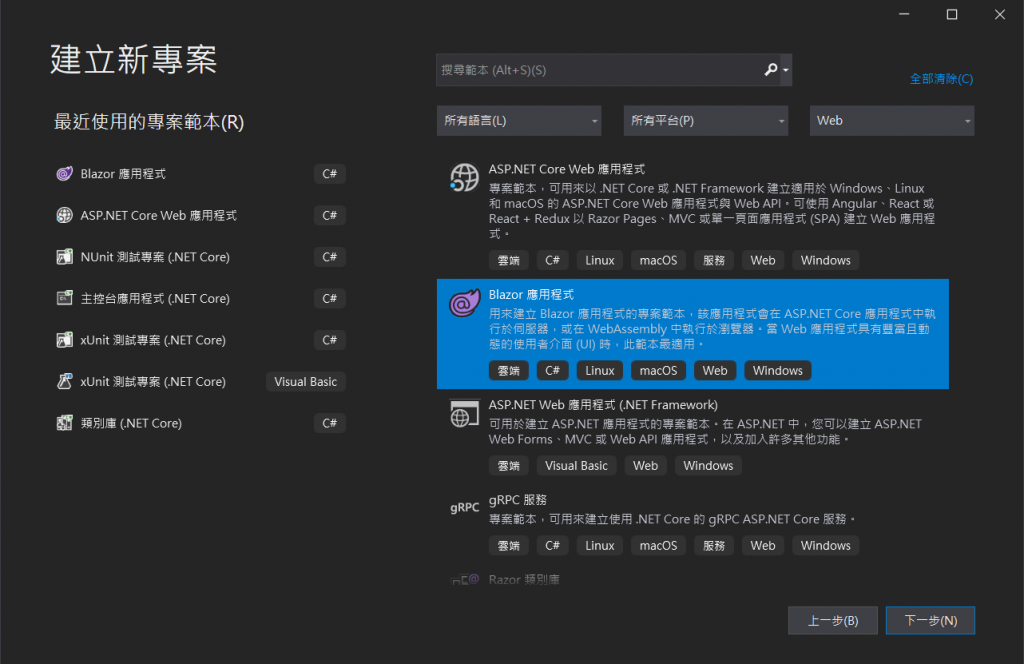Screen dimensions: 1024x664
Task: Select the gRPC service template title
Action: tap(517, 500)
